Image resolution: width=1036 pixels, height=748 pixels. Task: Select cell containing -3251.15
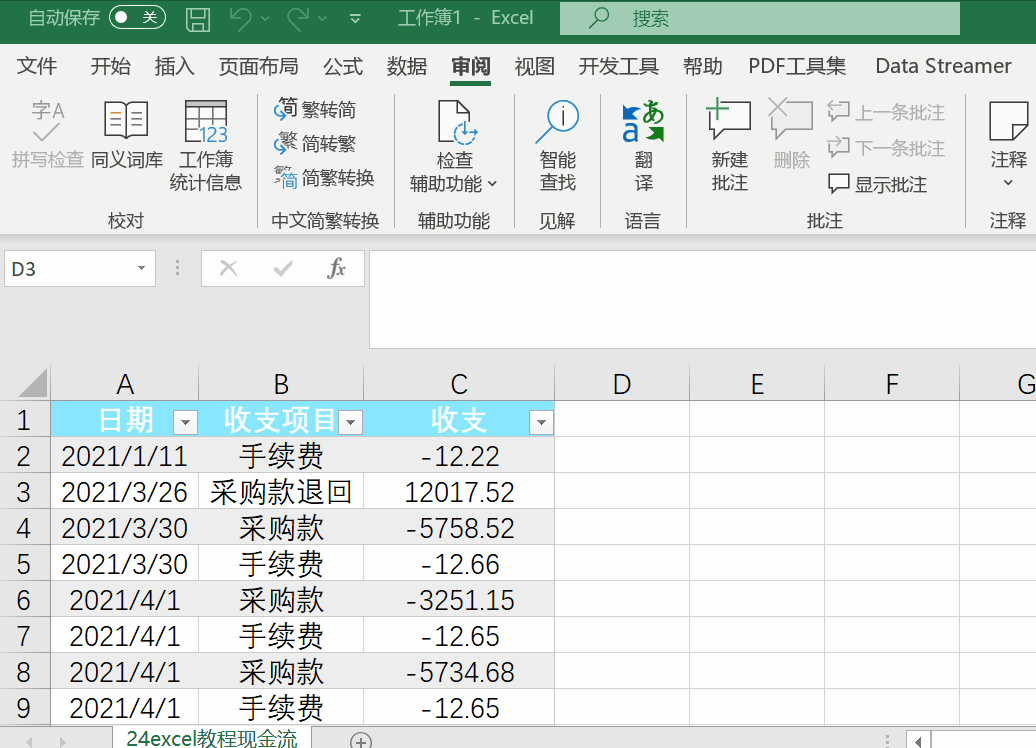click(459, 600)
